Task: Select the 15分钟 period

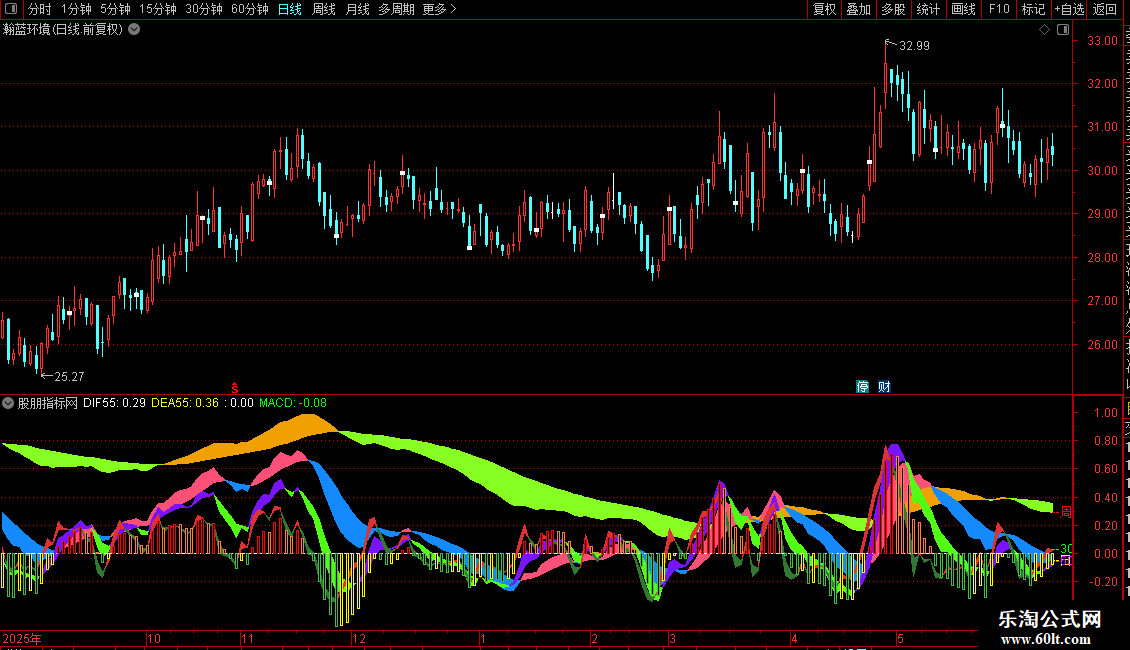Action: tap(158, 9)
